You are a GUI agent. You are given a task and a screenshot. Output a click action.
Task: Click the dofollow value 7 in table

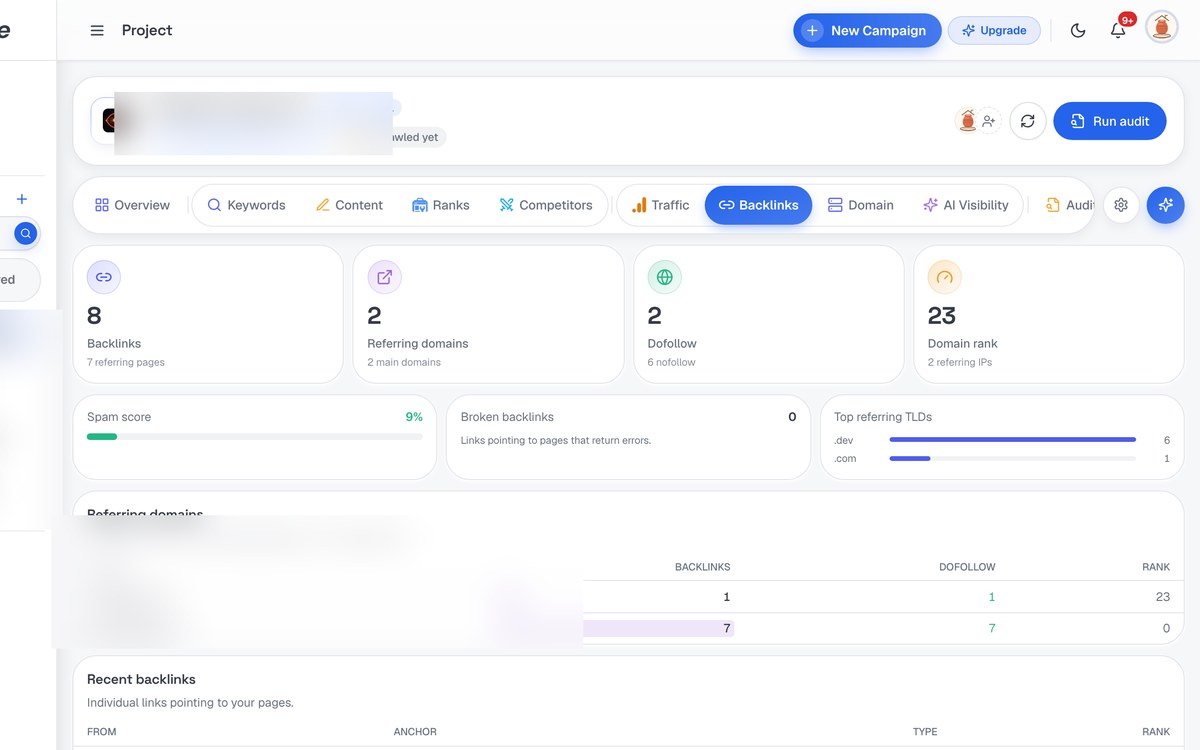pos(992,628)
